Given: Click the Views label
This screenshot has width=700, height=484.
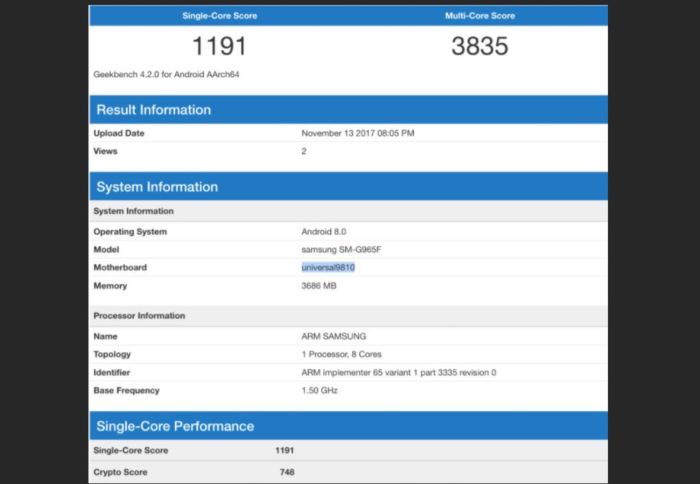Looking at the screenshot, I should click(105, 151).
